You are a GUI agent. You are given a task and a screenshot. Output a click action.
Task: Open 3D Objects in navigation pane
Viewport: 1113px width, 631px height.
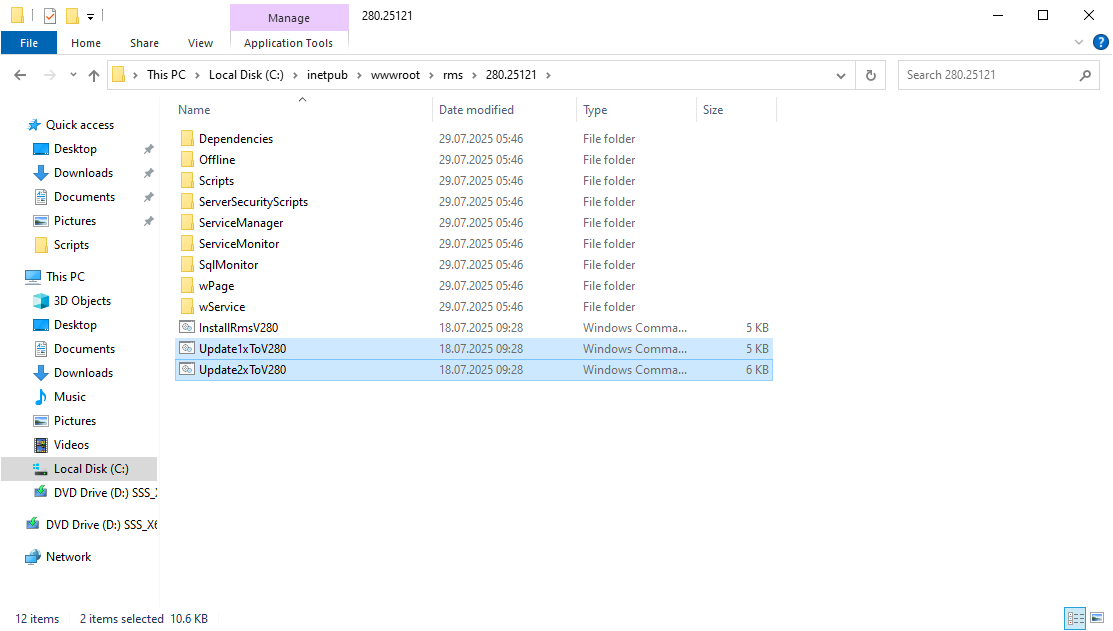click(82, 301)
